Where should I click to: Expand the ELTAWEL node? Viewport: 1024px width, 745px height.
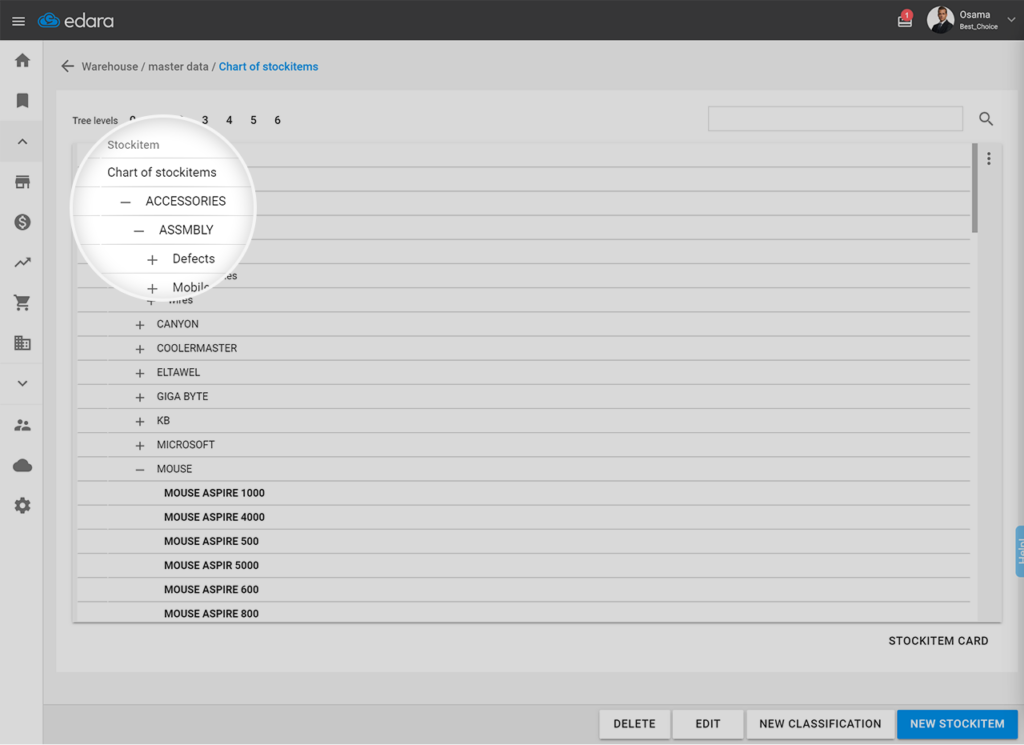140,373
